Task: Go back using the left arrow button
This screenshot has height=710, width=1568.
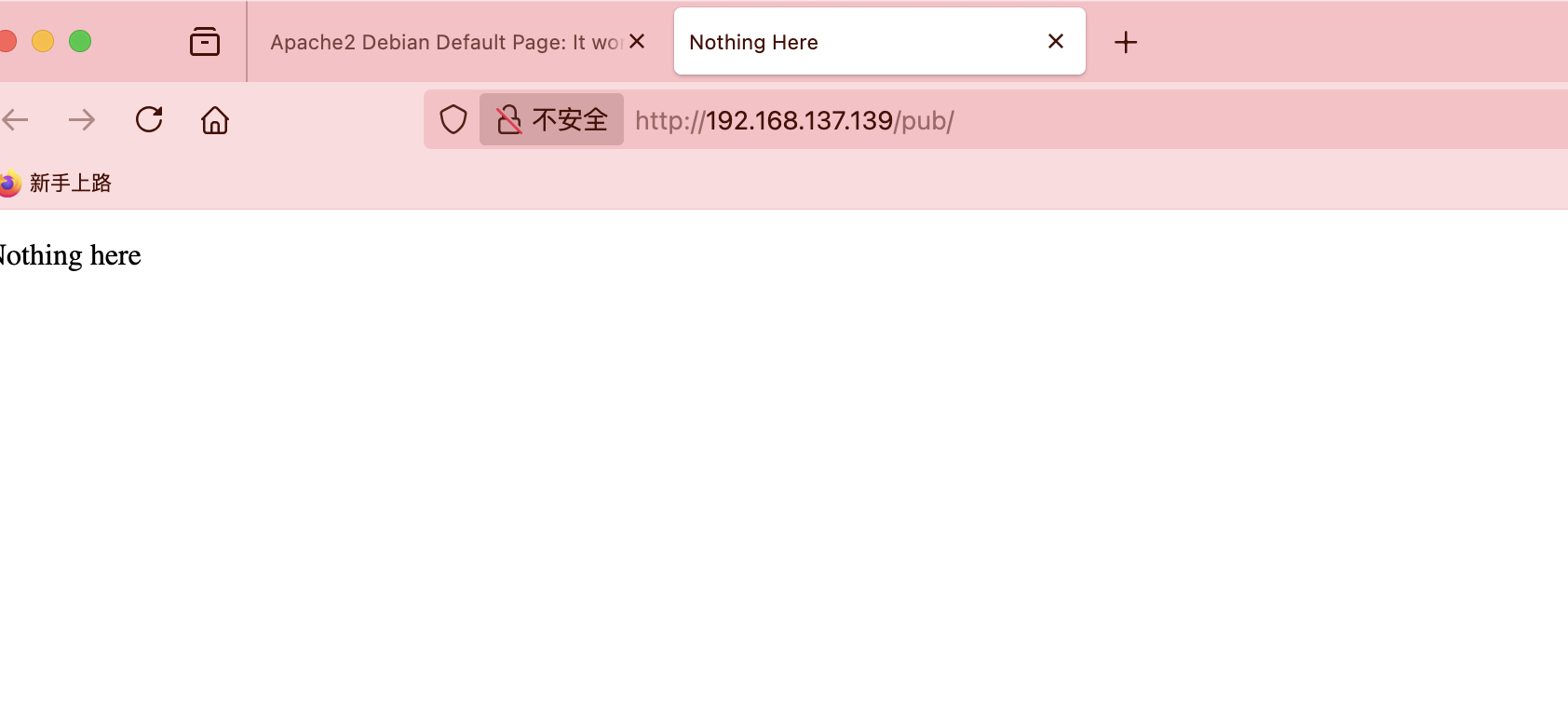Action: pos(15,119)
